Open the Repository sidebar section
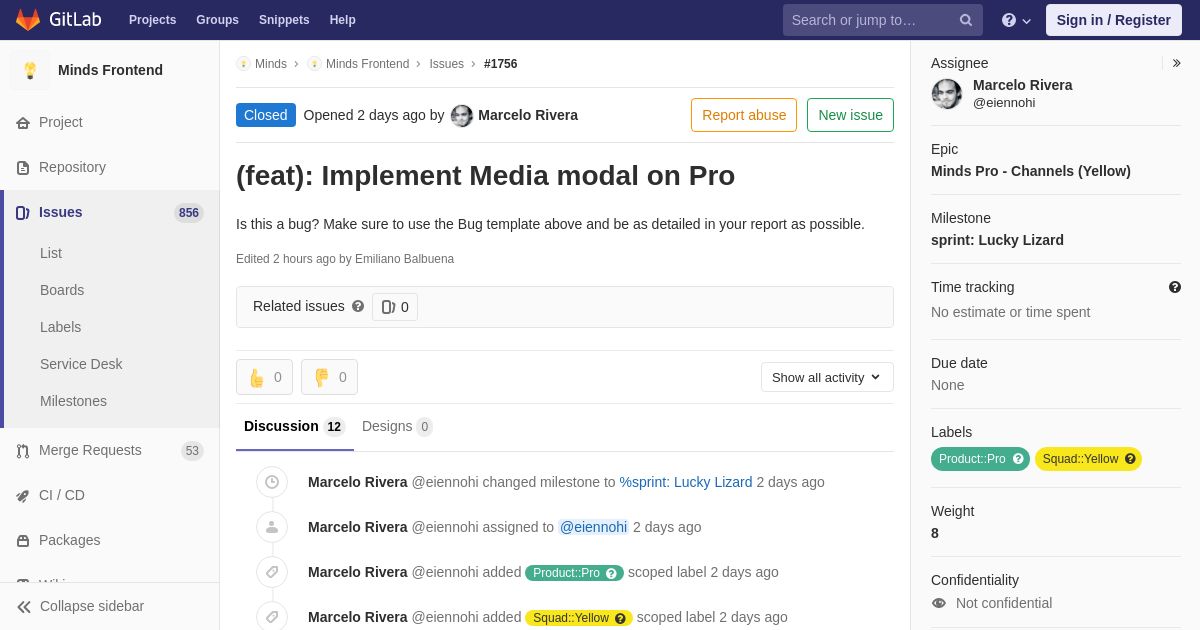The image size is (1200, 630). (x=72, y=167)
